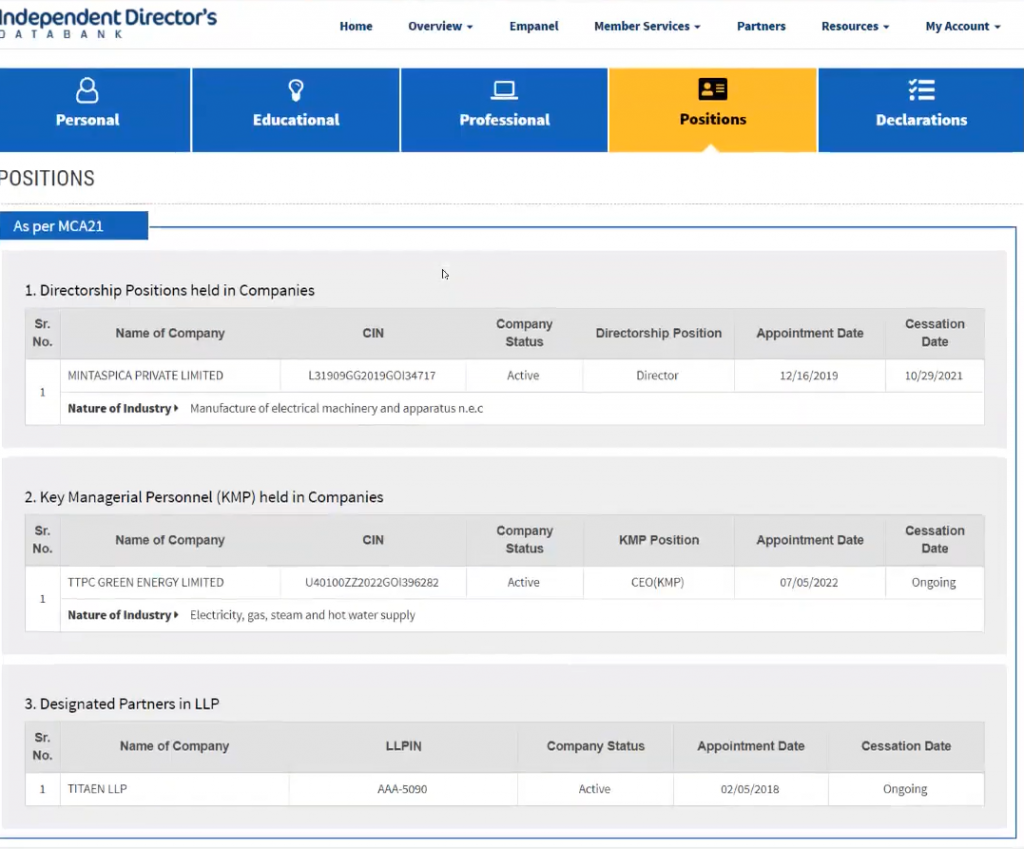Go to the Home page

356,27
